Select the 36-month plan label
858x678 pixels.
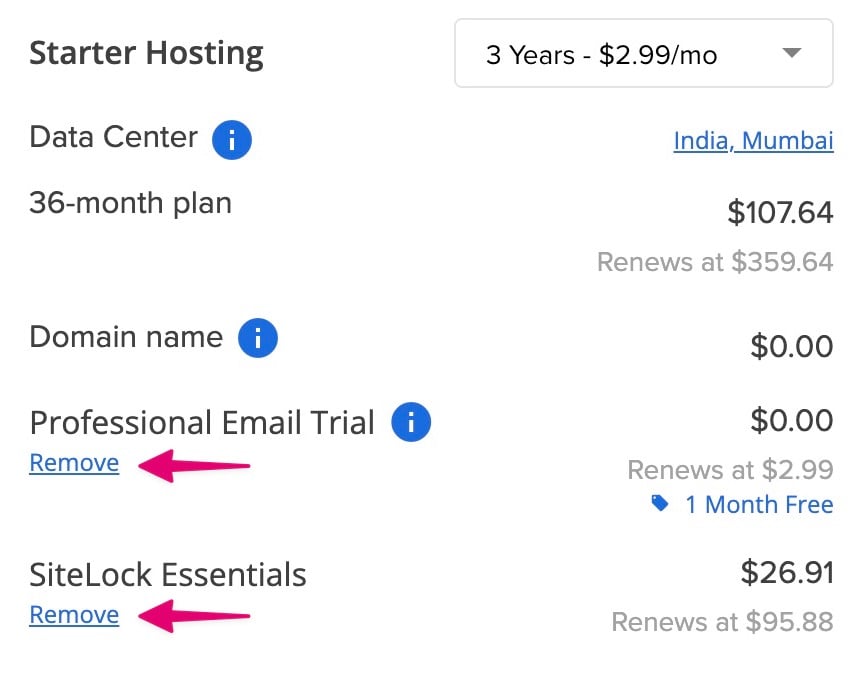pos(130,204)
